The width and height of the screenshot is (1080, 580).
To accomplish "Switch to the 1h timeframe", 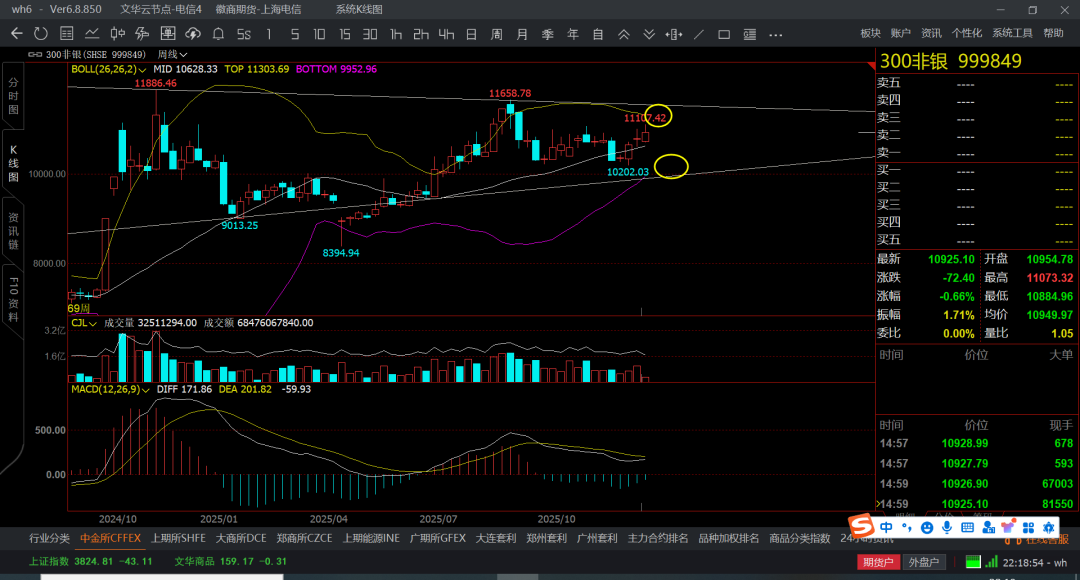I will click(x=396, y=34).
